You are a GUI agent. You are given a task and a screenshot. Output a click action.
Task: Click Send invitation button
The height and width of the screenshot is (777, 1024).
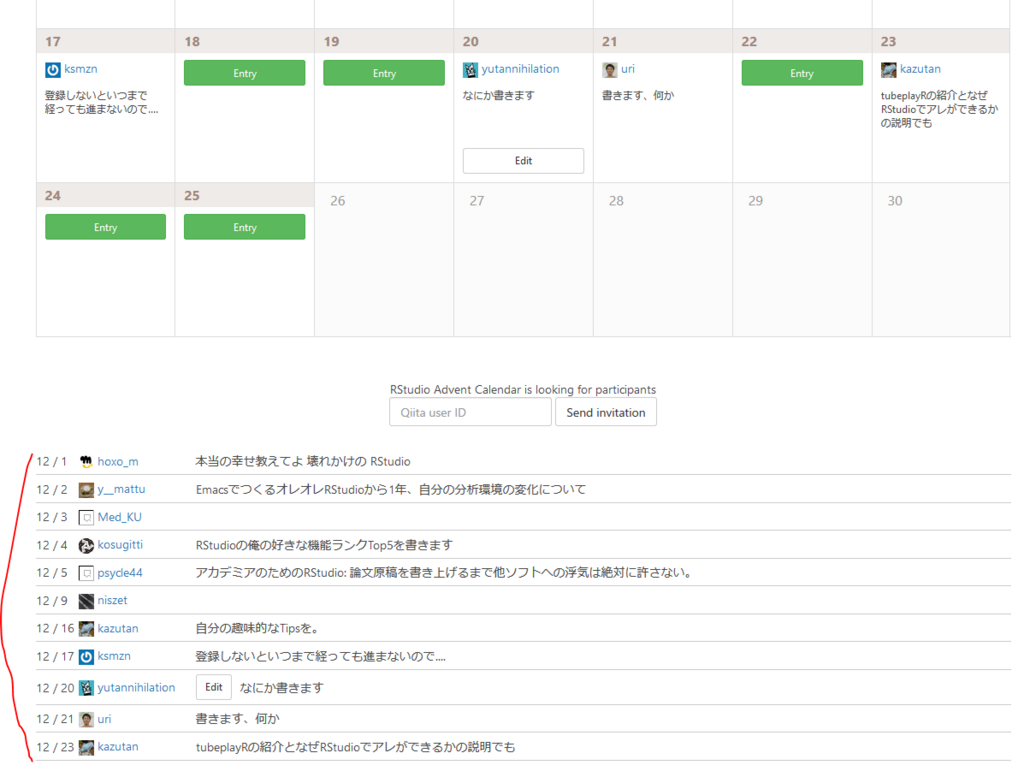tap(606, 413)
